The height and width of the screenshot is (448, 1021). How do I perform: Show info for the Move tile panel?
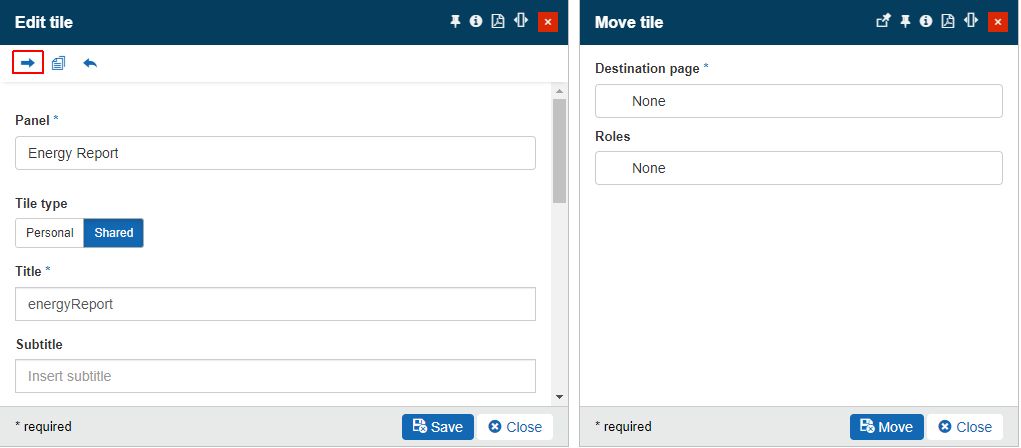pyautogui.click(x=926, y=22)
